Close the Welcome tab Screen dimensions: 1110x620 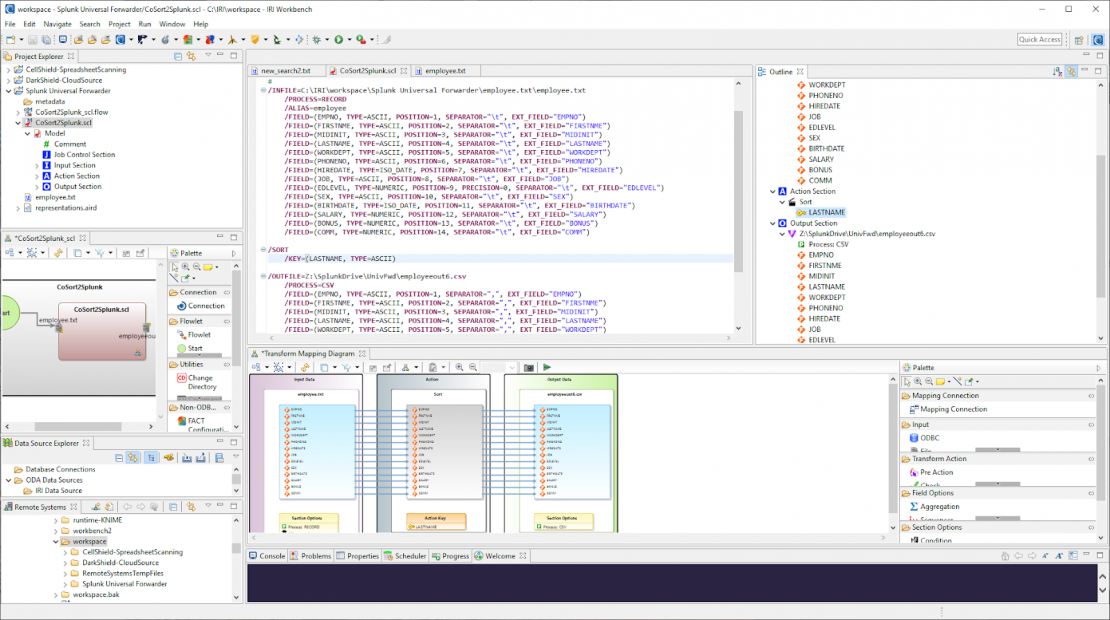[523, 556]
